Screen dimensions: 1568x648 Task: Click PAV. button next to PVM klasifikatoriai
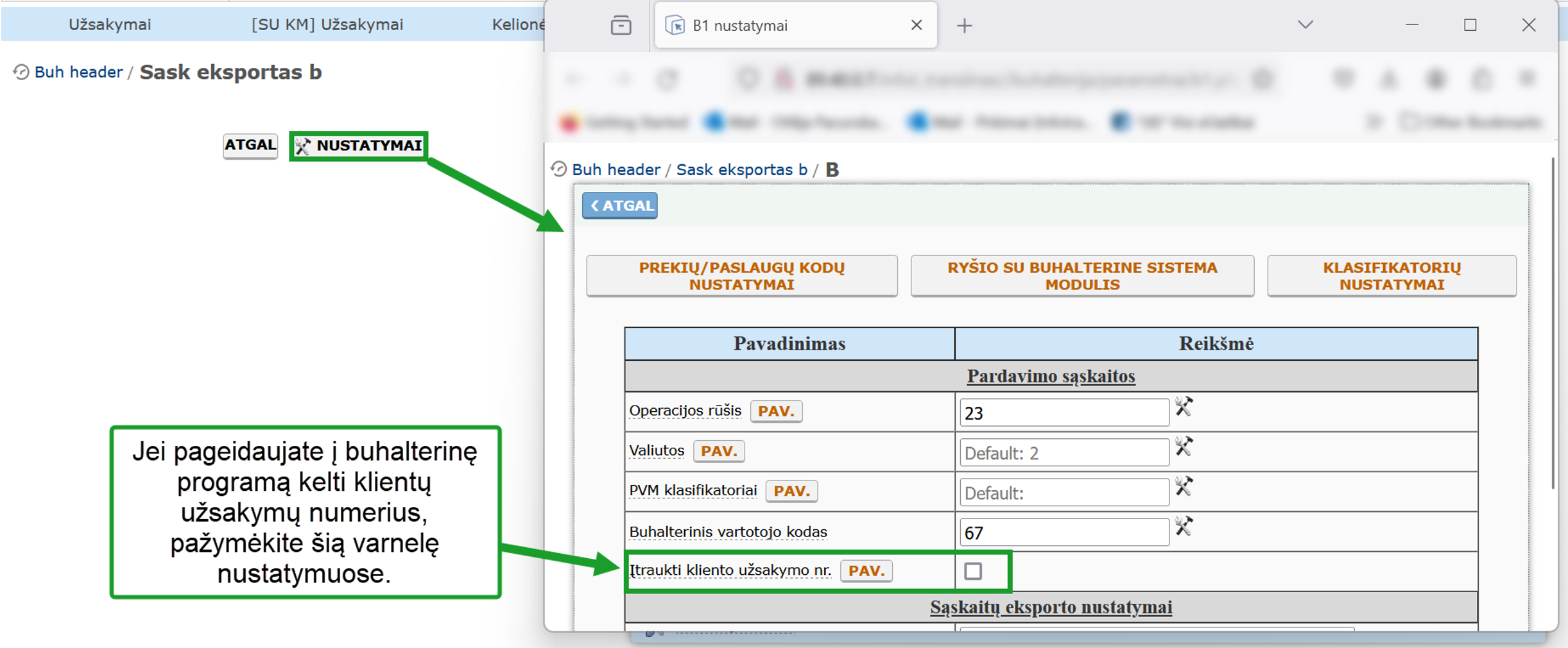[792, 491]
